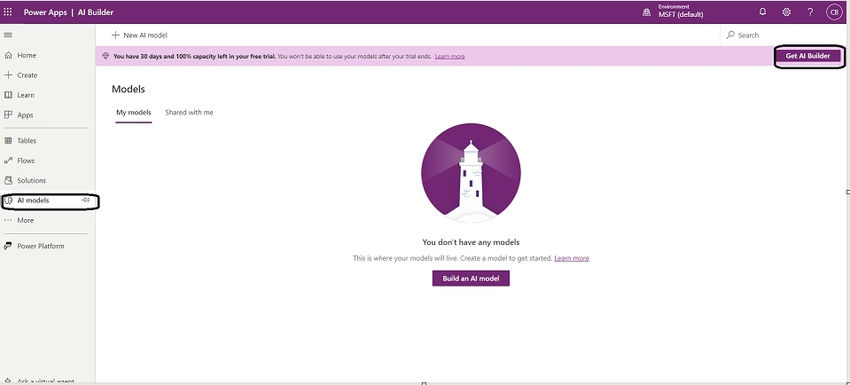Unpin AI models using the pin icon
Screen dimensions: 850x385
pyautogui.click(x=86, y=200)
